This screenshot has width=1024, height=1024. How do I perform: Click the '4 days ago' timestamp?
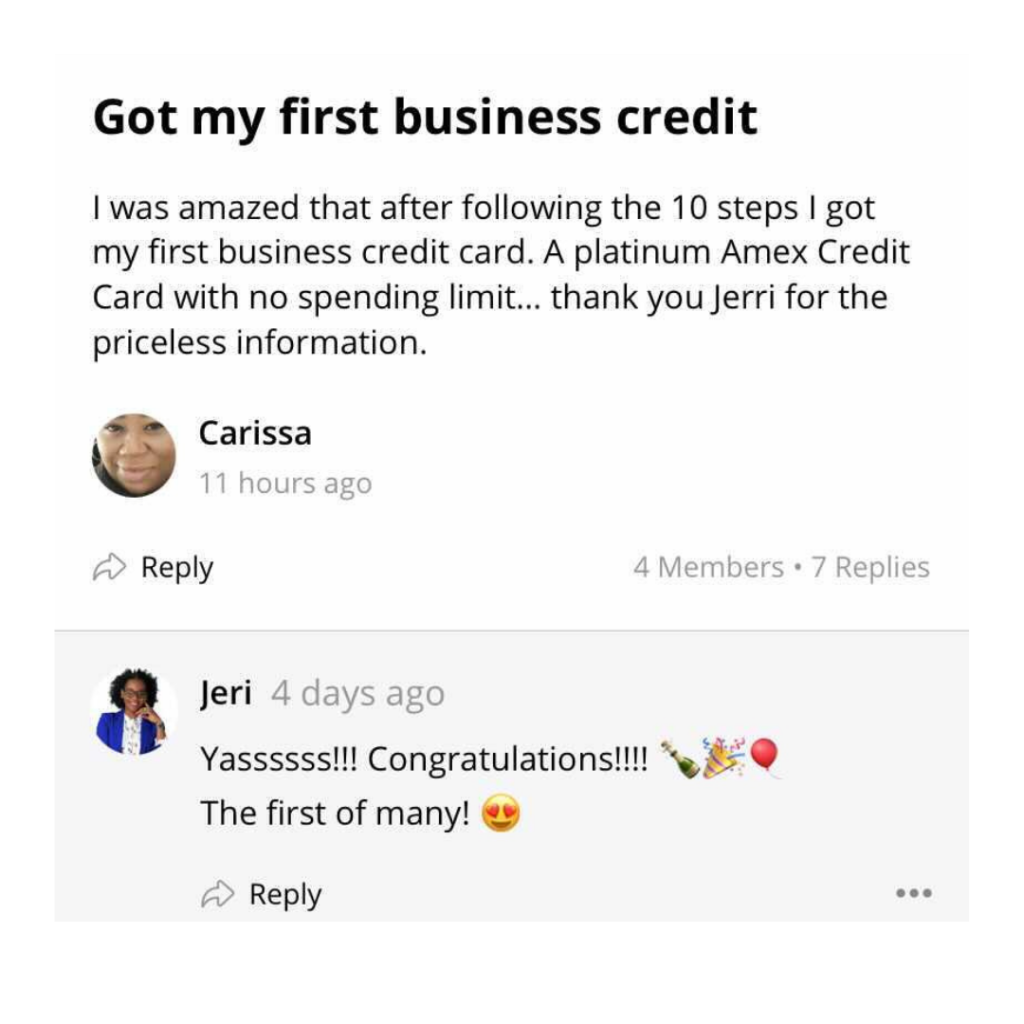pos(358,694)
